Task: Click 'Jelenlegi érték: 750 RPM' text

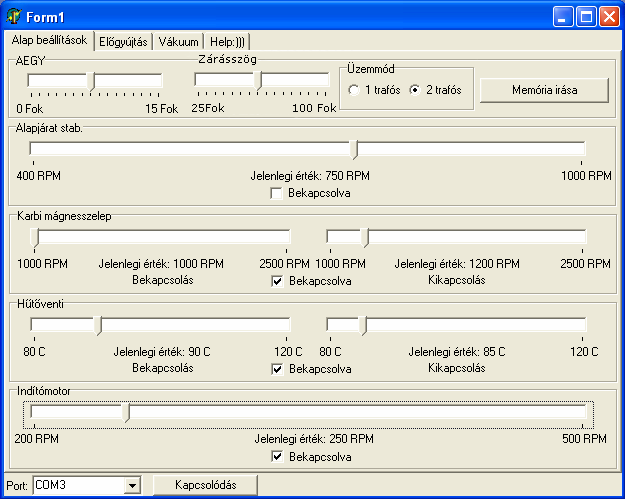Action: (x=310, y=176)
